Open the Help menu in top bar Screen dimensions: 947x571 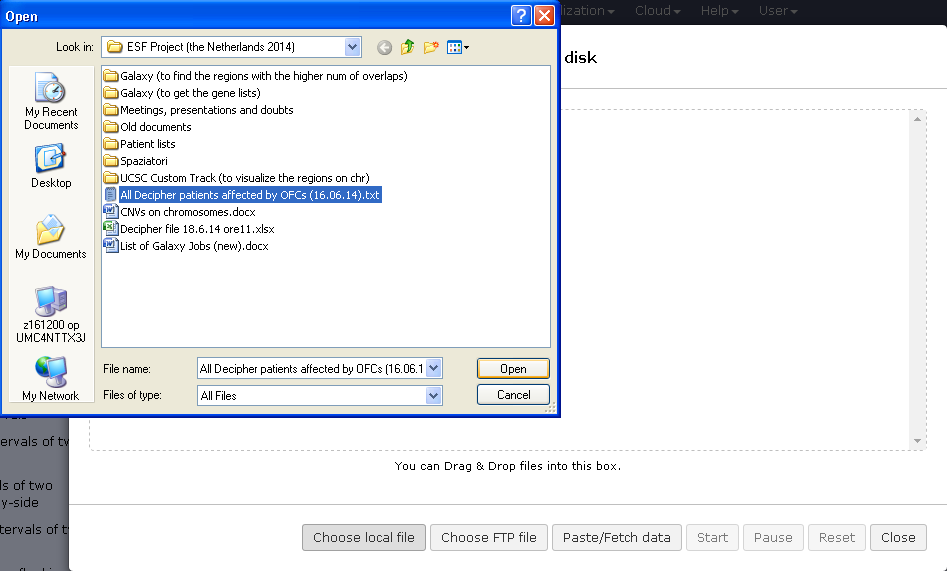point(720,11)
